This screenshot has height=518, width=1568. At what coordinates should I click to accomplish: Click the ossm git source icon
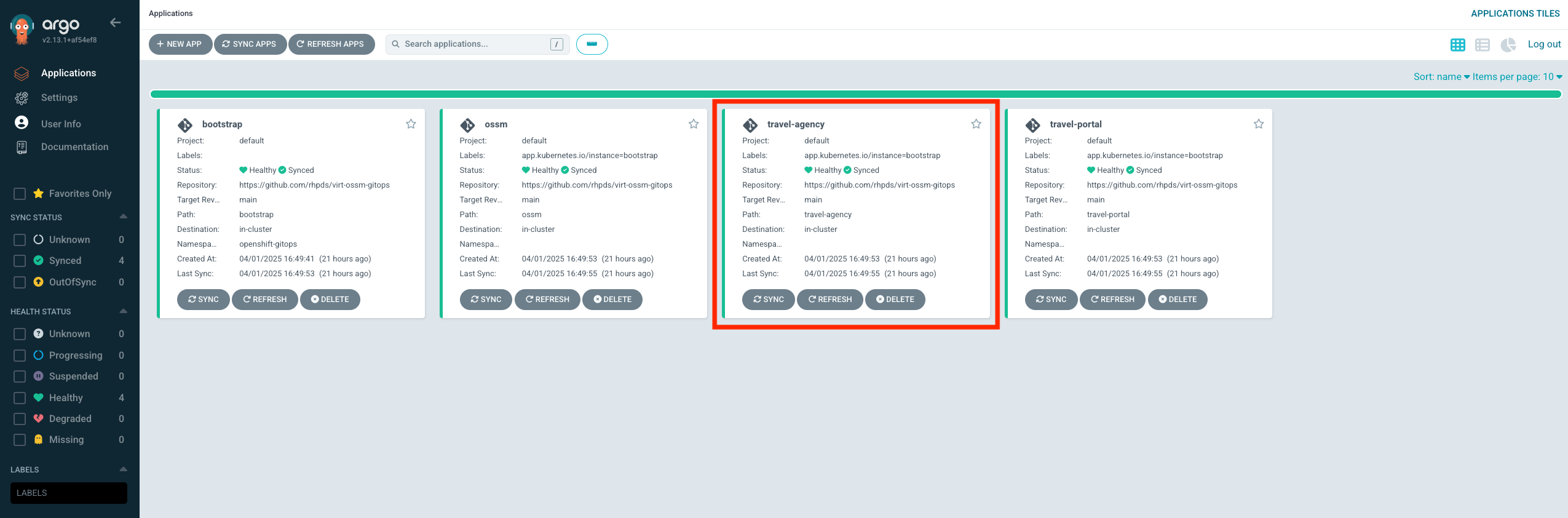point(467,125)
